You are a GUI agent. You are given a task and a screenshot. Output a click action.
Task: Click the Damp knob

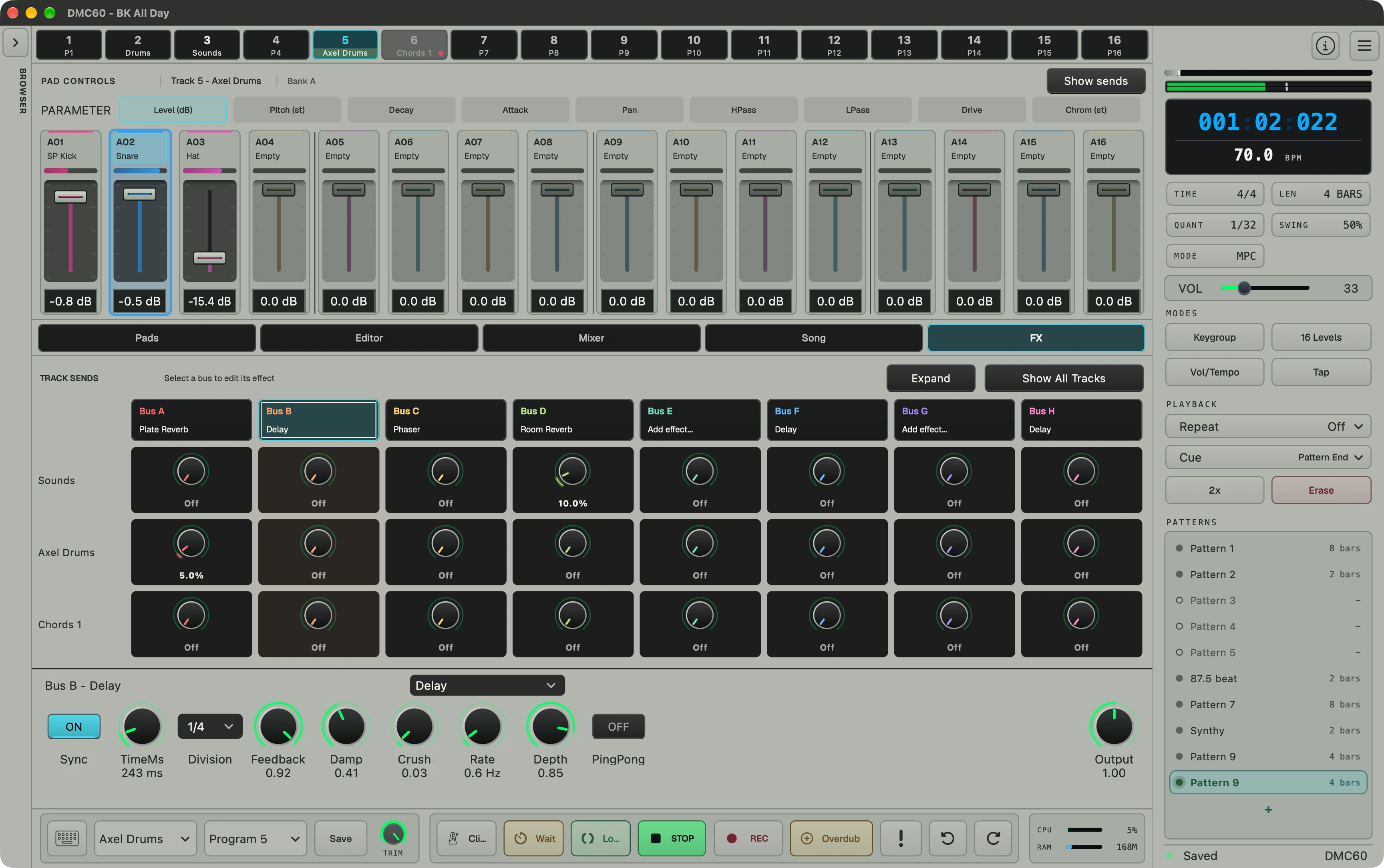coord(346,726)
